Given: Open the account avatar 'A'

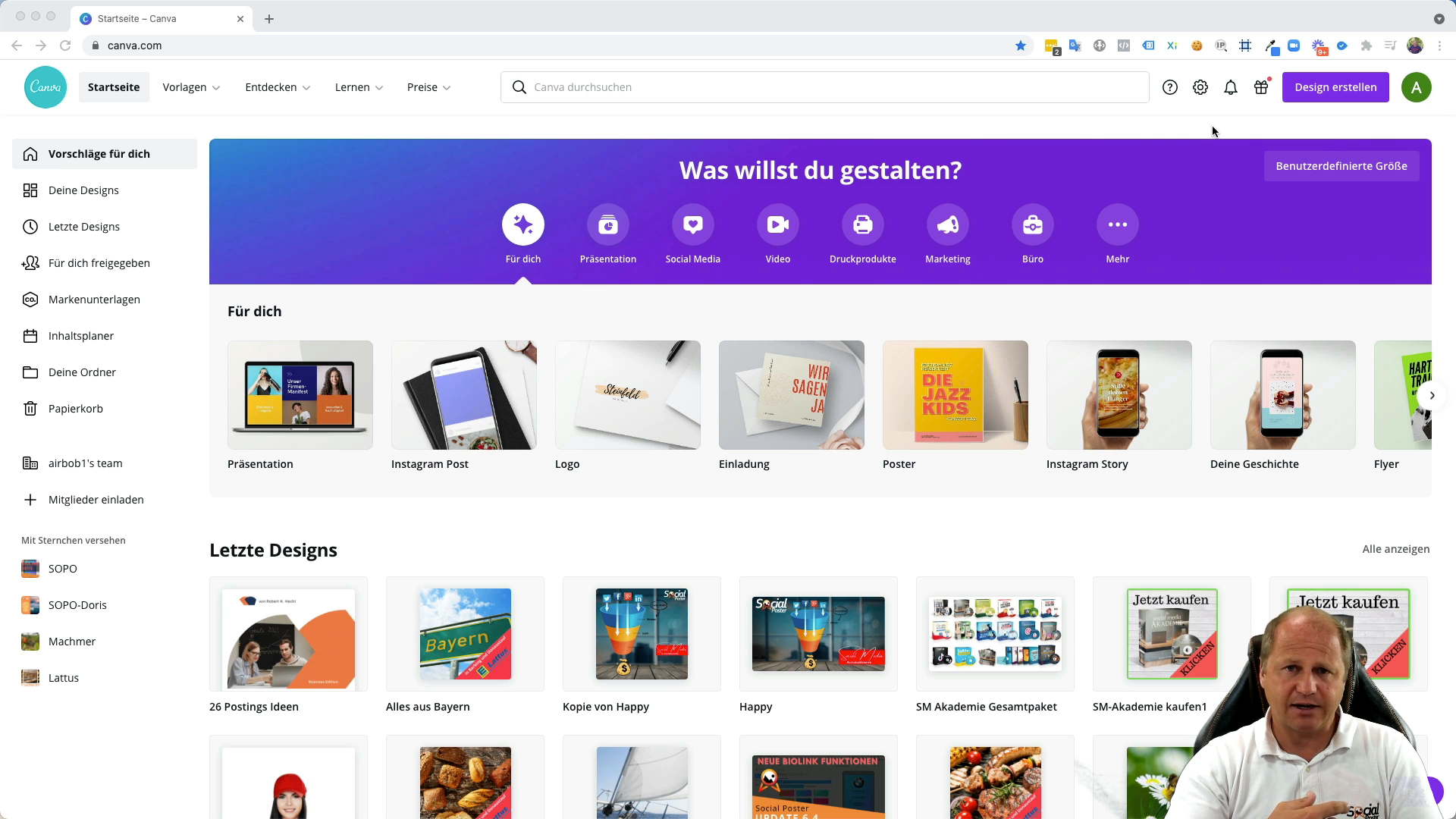Looking at the screenshot, I should click(1416, 87).
